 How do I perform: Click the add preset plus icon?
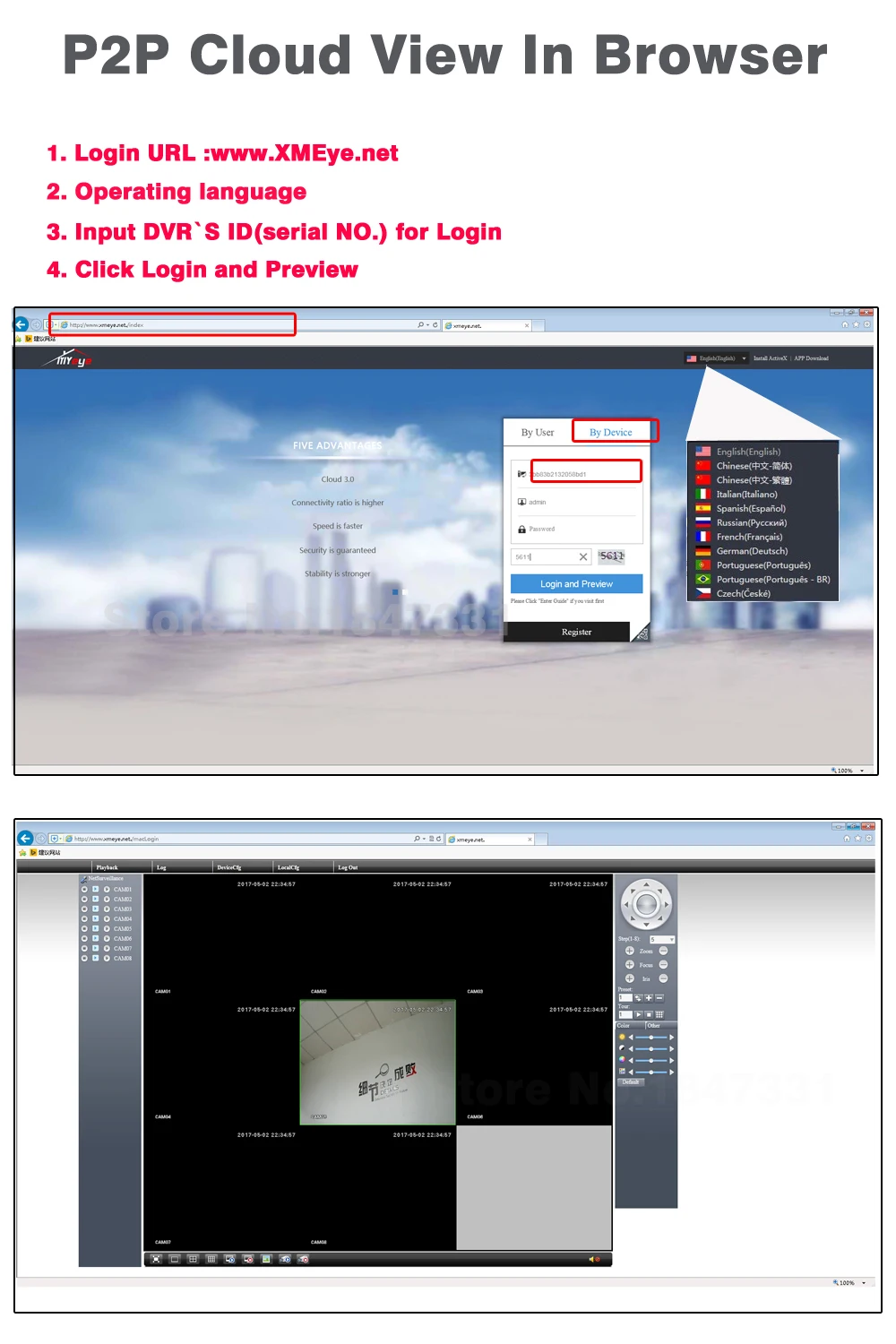pos(649,998)
